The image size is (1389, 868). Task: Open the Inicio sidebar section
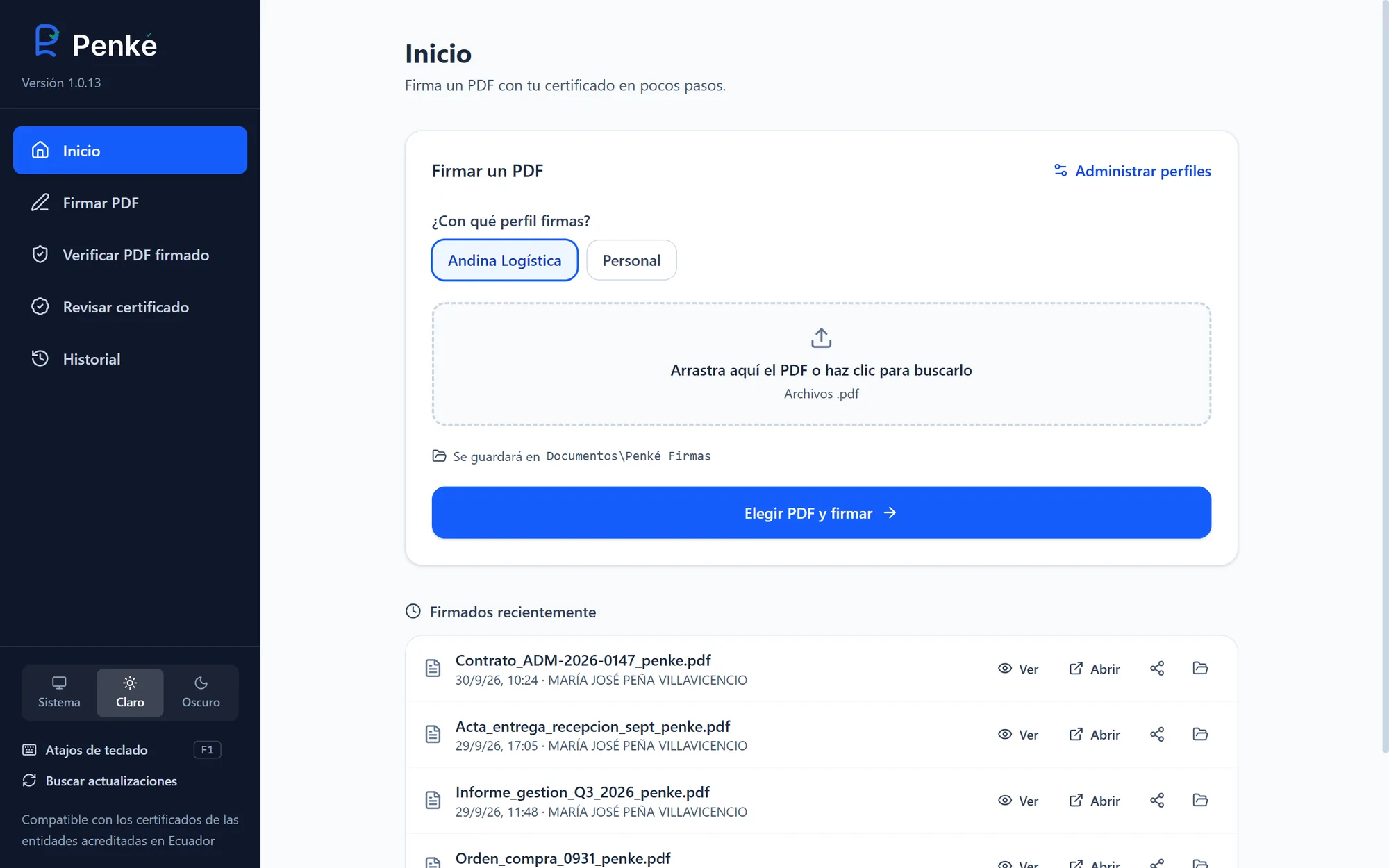coord(130,150)
